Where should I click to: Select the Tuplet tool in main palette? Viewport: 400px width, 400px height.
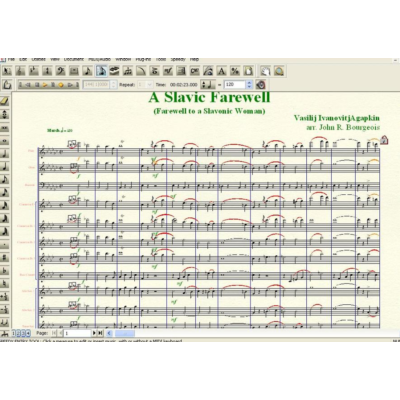pyautogui.click(x=128, y=71)
